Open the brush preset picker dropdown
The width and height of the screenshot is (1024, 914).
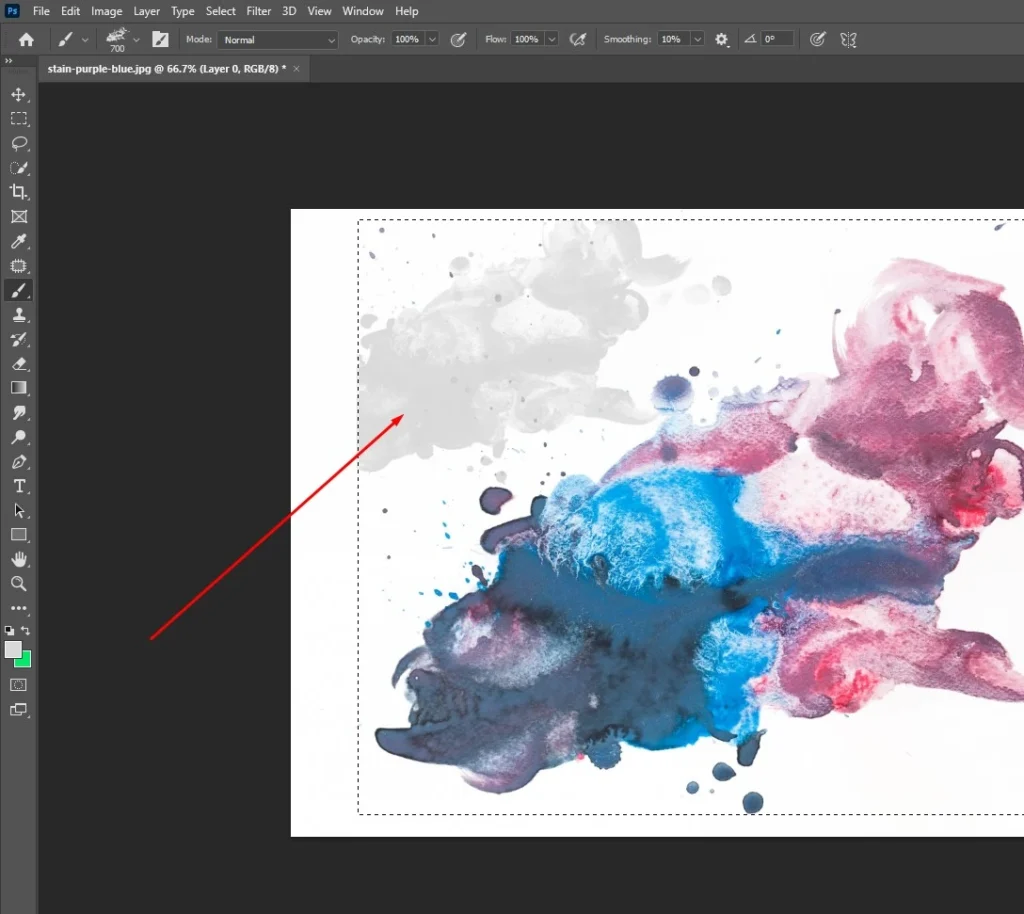pyautogui.click(x=123, y=39)
